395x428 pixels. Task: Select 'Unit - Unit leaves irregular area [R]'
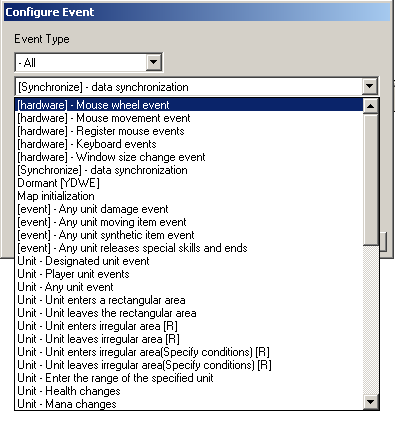pyautogui.click(x=189, y=339)
